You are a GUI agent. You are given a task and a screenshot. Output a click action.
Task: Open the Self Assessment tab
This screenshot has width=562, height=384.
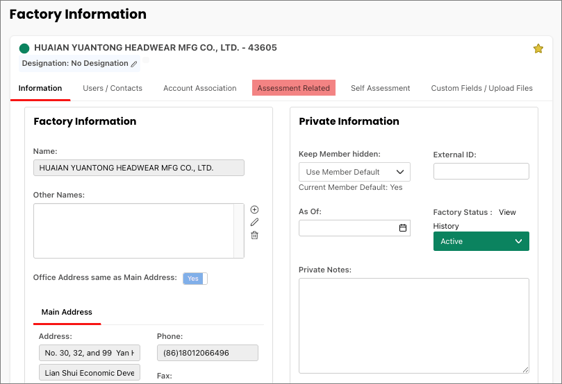380,88
